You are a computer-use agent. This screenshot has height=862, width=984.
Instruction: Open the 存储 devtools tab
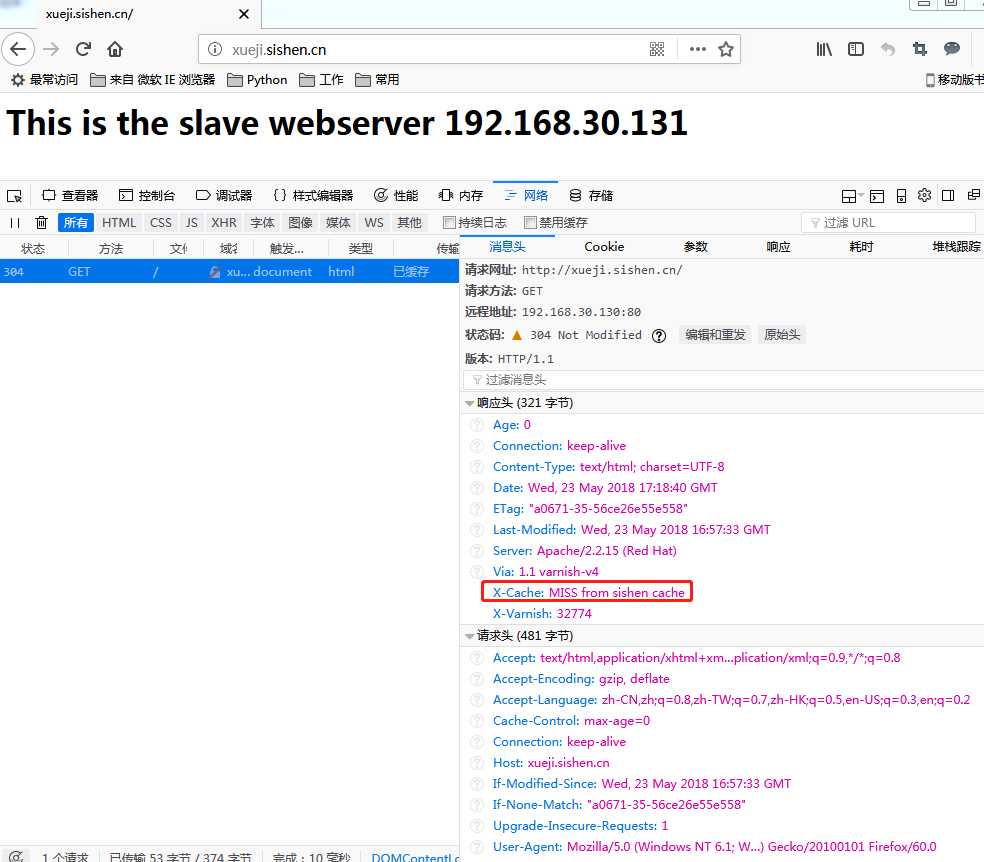pos(591,196)
